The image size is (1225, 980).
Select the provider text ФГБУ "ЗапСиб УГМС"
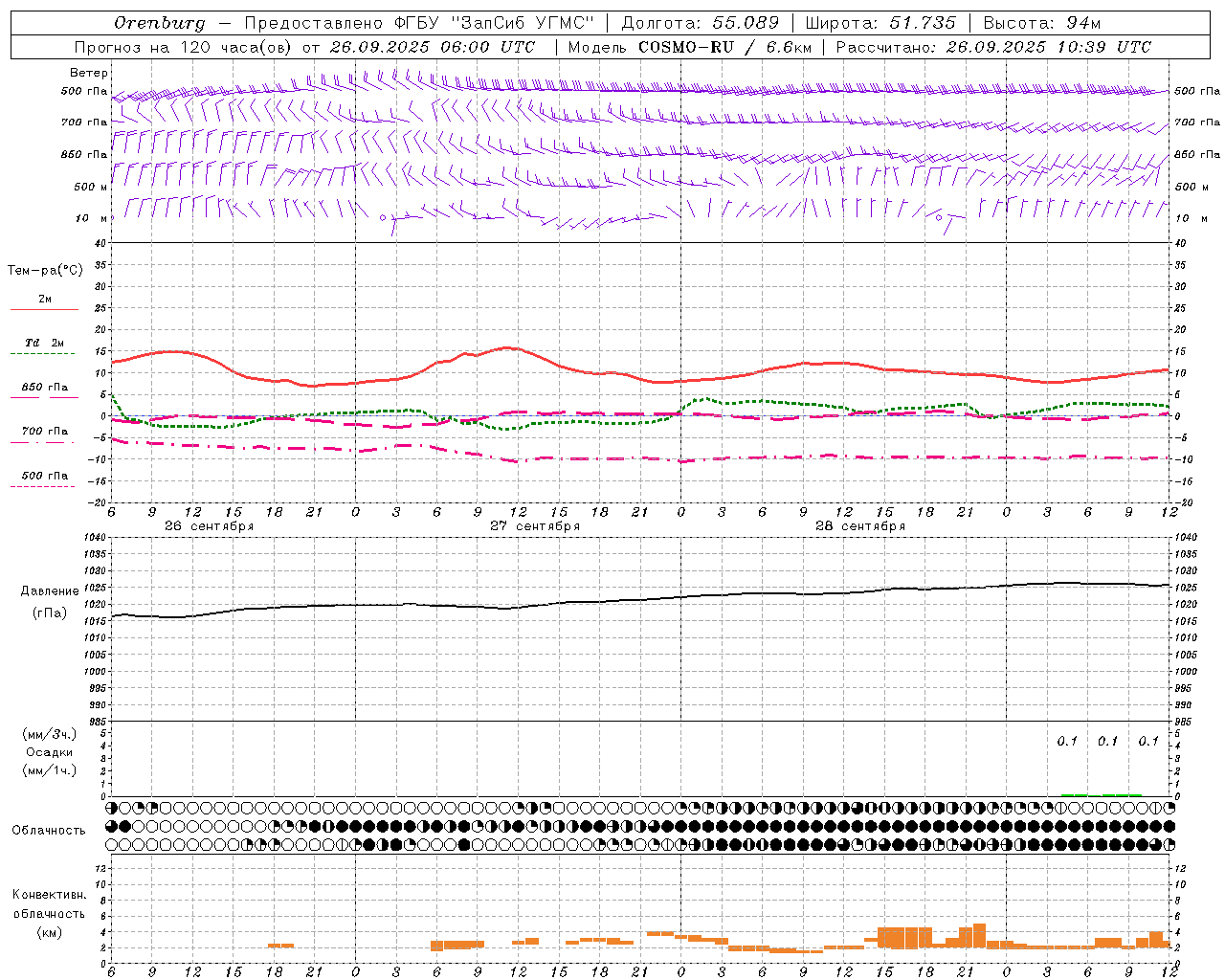click(x=494, y=23)
